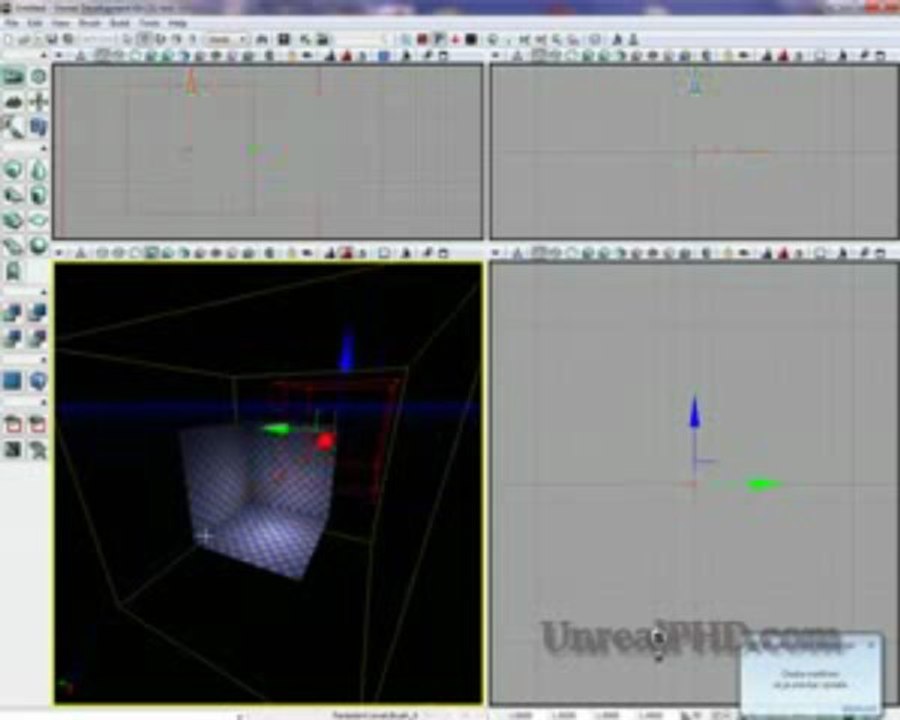The image size is (900, 720).
Task: Choose the Cube builder brush
Action: (x=14, y=170)
